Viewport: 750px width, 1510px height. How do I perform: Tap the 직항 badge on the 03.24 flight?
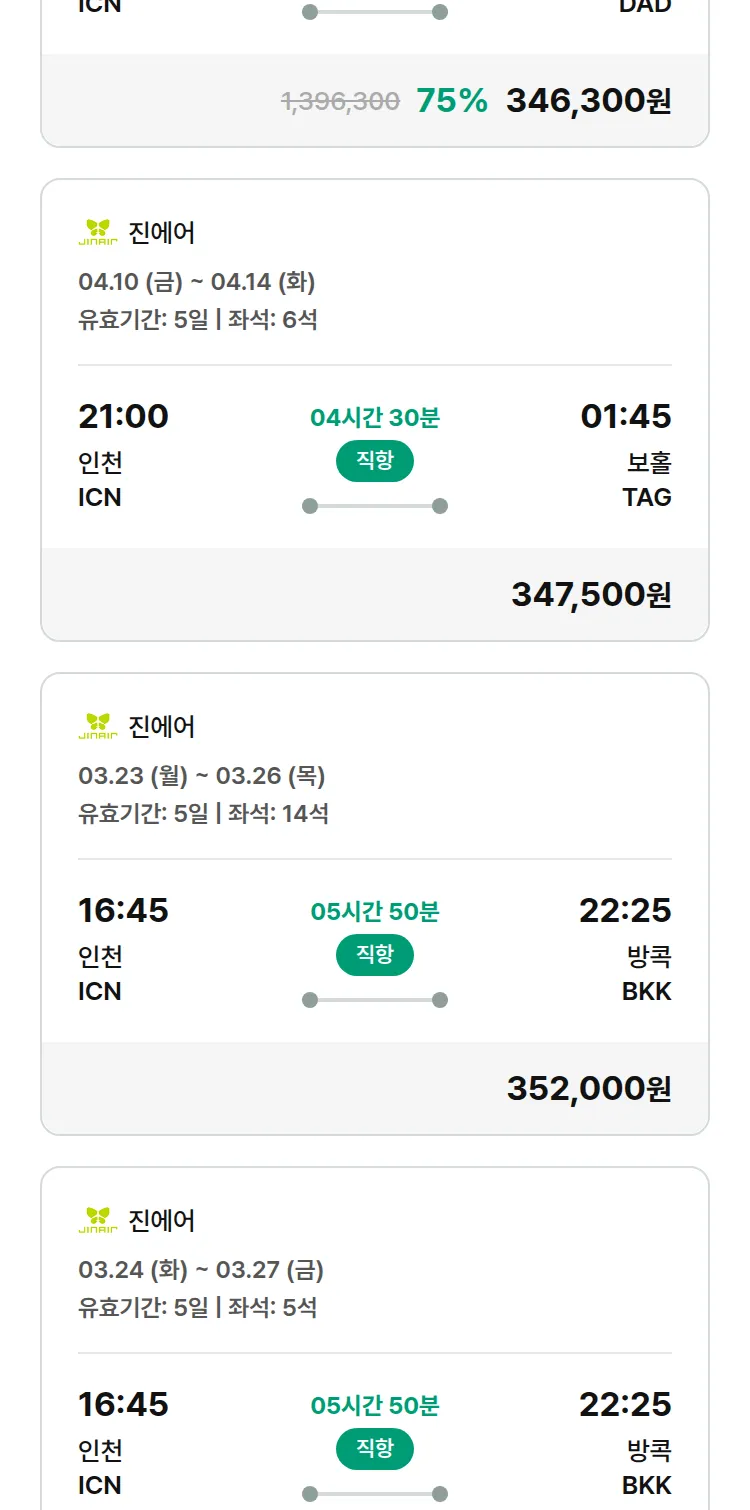(x=375, y=1449)
